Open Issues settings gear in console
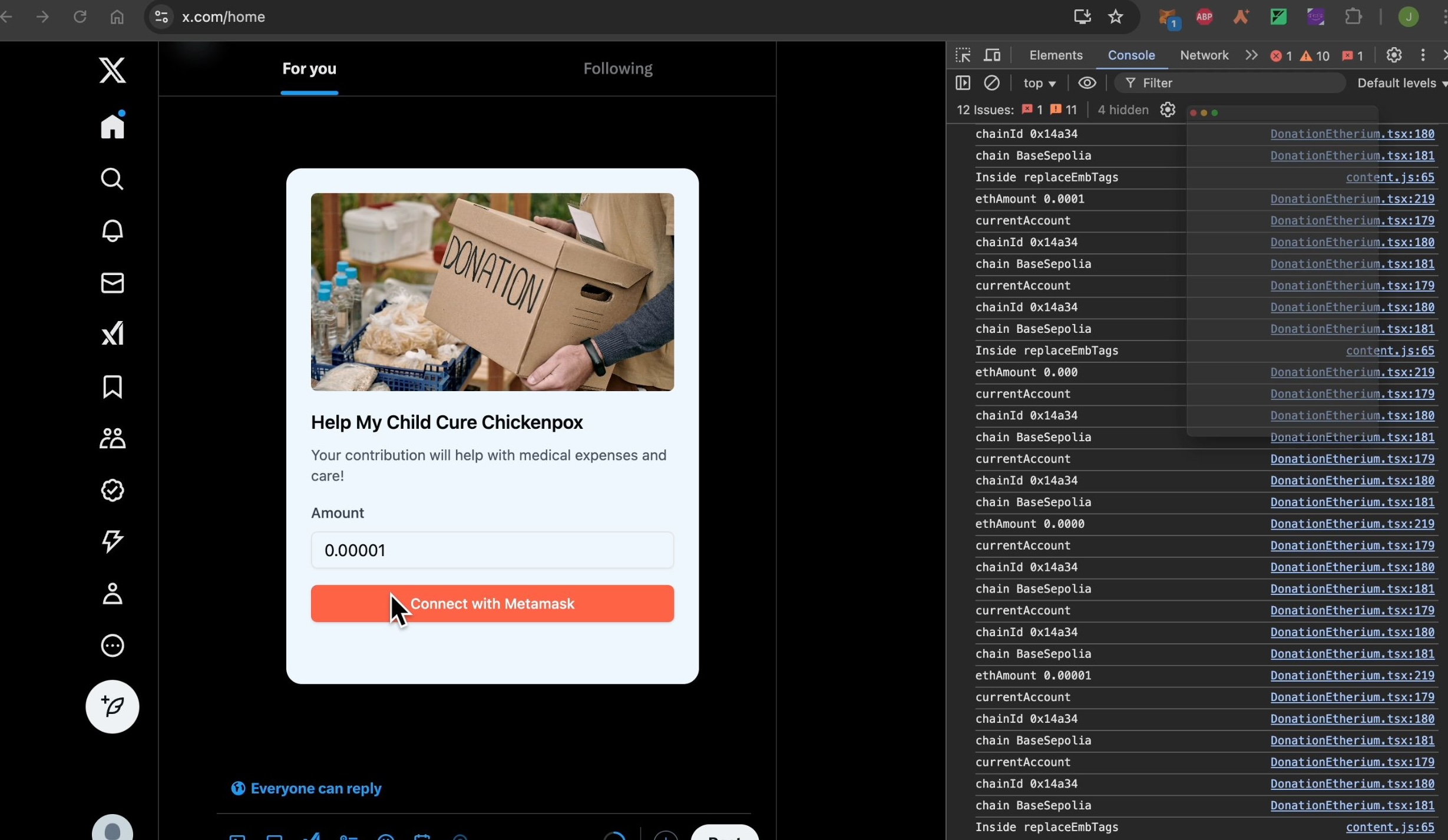 pyautogui.click(x=1167, y=110)
